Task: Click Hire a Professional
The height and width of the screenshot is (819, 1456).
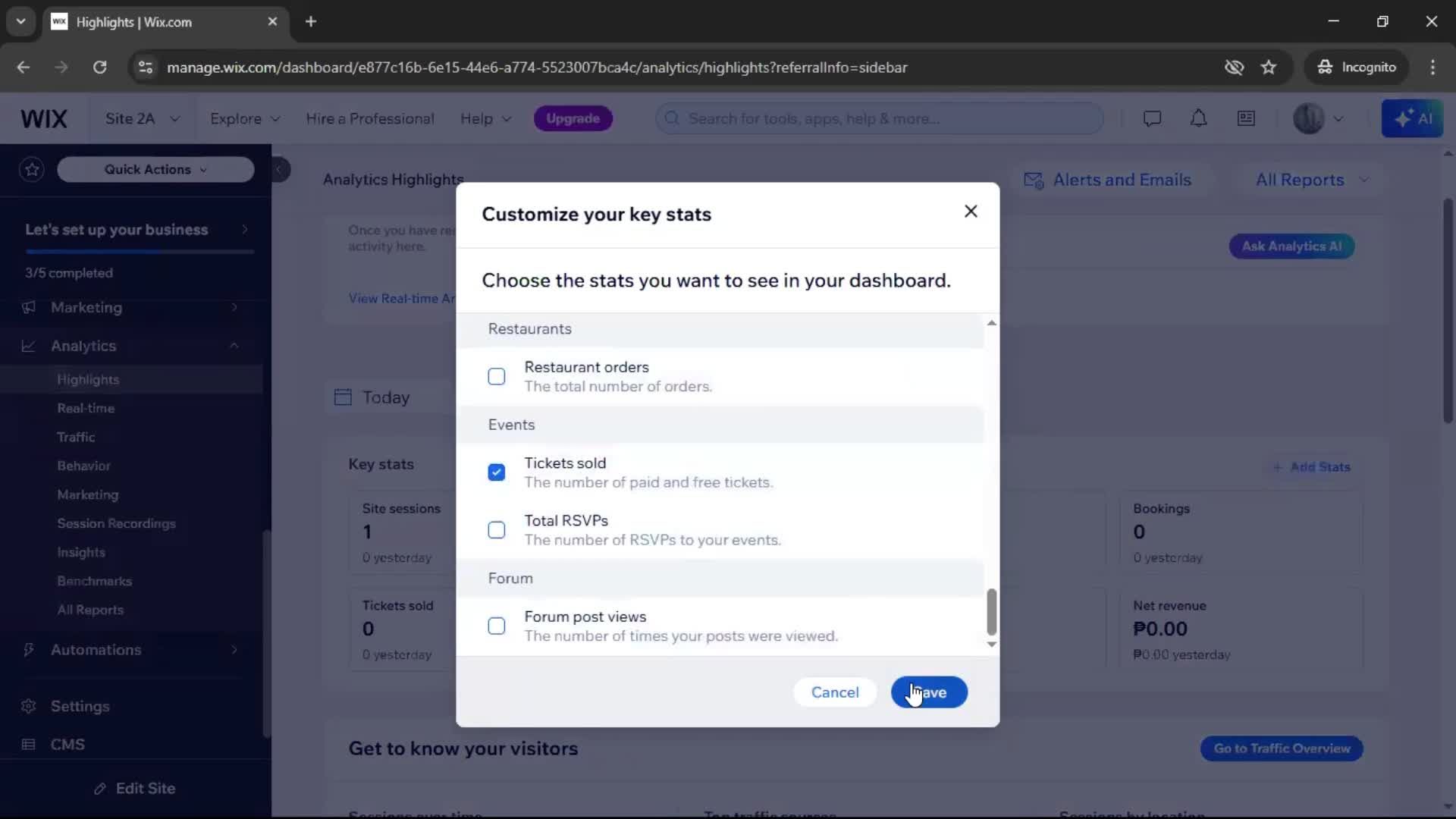Action: [x=370, y=119]
